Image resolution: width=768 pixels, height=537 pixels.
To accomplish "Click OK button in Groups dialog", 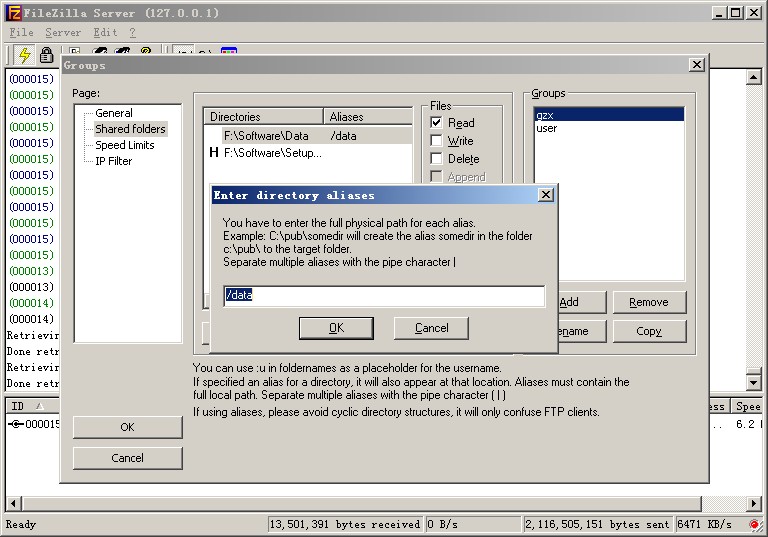I will 127,427.
